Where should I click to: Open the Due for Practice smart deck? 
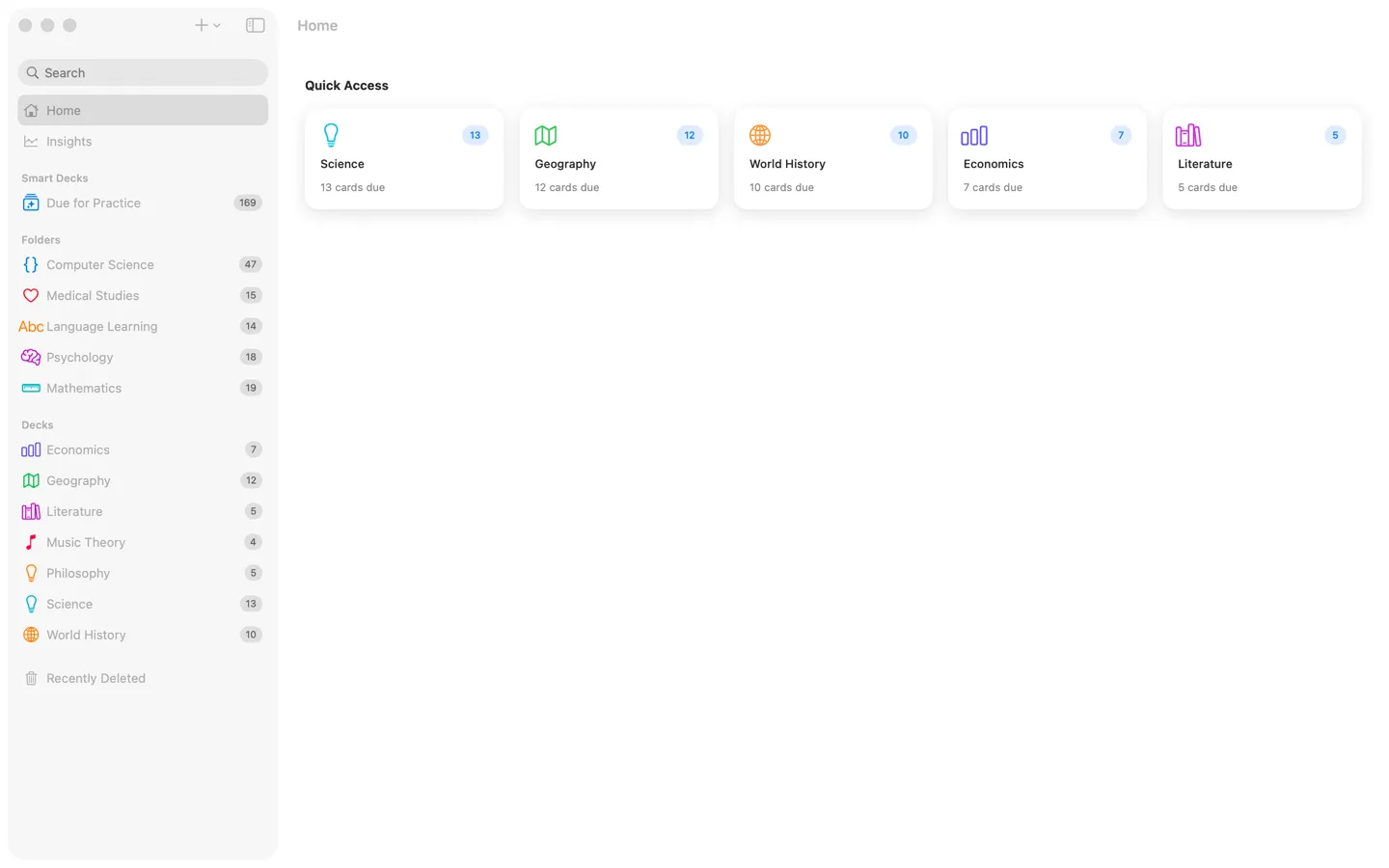click(143, 203)
